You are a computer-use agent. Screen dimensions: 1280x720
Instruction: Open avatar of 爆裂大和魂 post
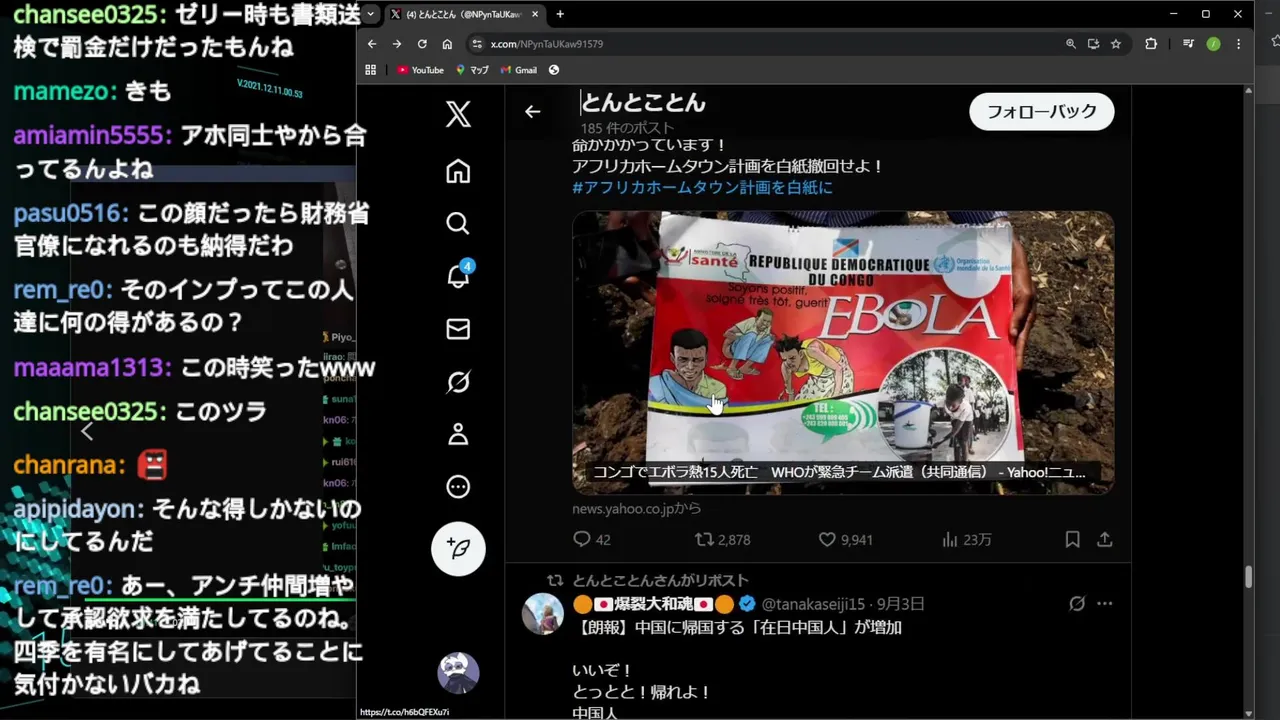[x=543, y=613]
